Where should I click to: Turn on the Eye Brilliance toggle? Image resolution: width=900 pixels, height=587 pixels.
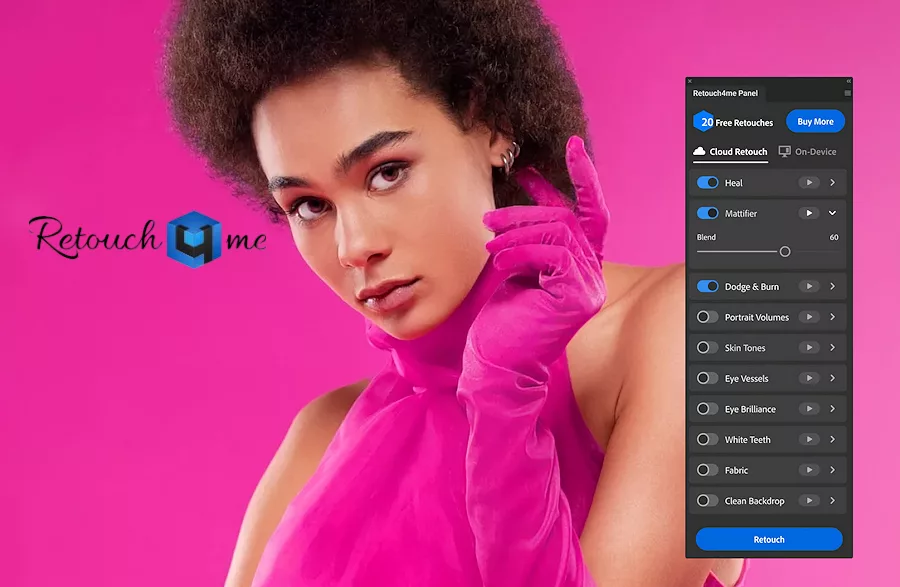(x=708, y=409)
